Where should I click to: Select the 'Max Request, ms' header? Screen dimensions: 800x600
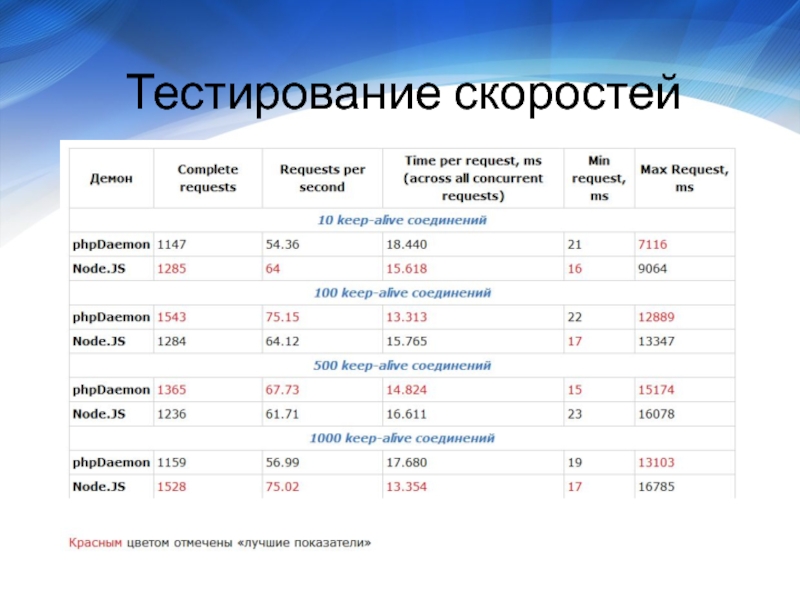684,178
